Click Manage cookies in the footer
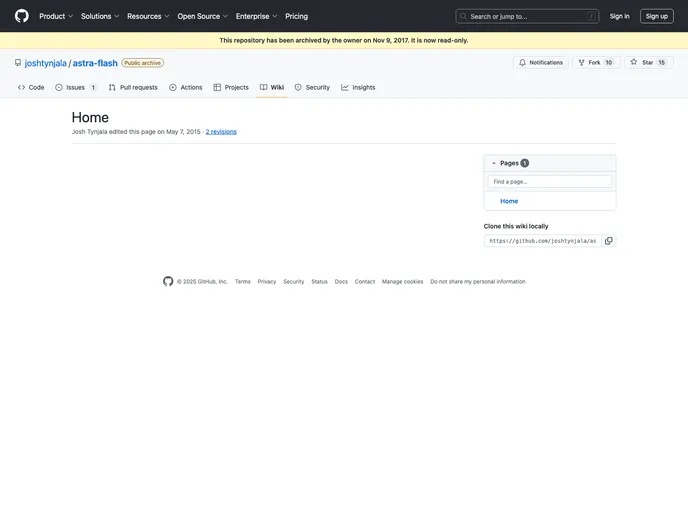688x512 pixels. pos(402,282)
